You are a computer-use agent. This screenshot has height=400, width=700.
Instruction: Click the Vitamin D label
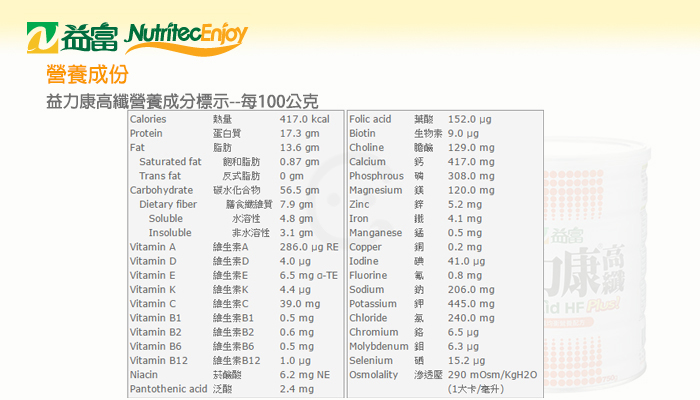coord(153,261)
